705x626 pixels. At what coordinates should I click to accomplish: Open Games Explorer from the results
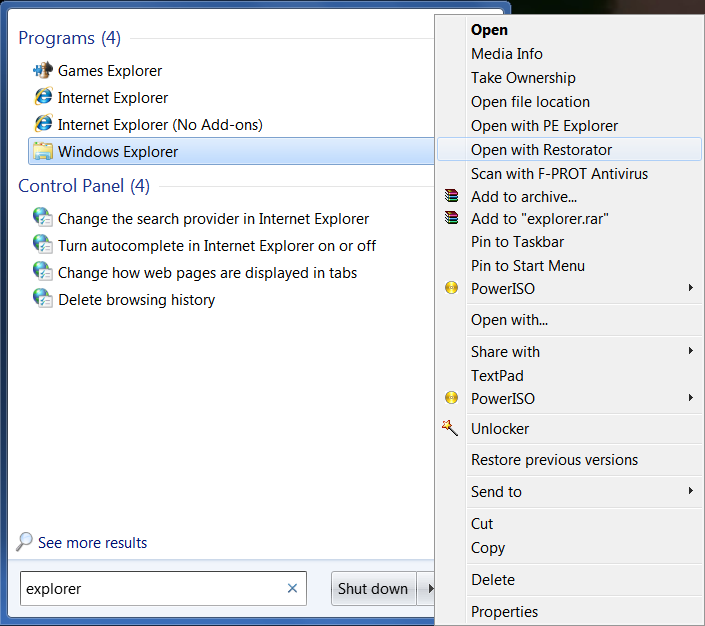click(110, 71)
